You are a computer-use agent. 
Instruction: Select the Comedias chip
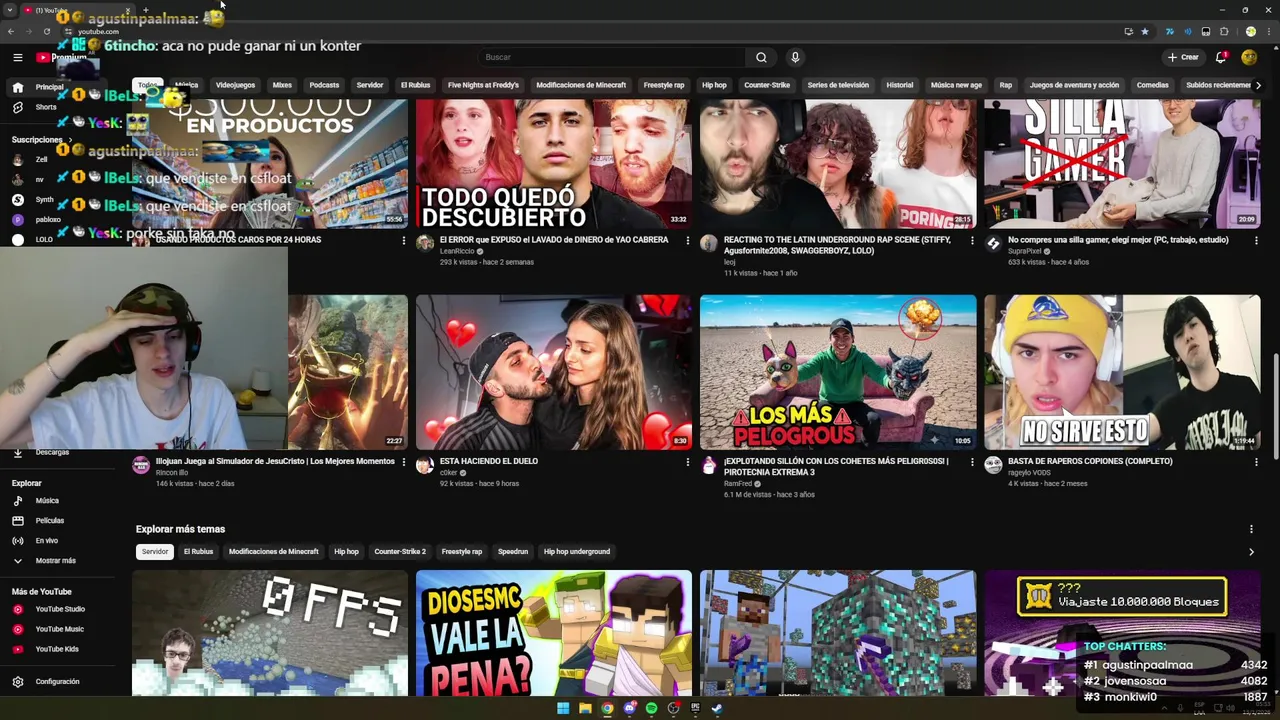1152,85
